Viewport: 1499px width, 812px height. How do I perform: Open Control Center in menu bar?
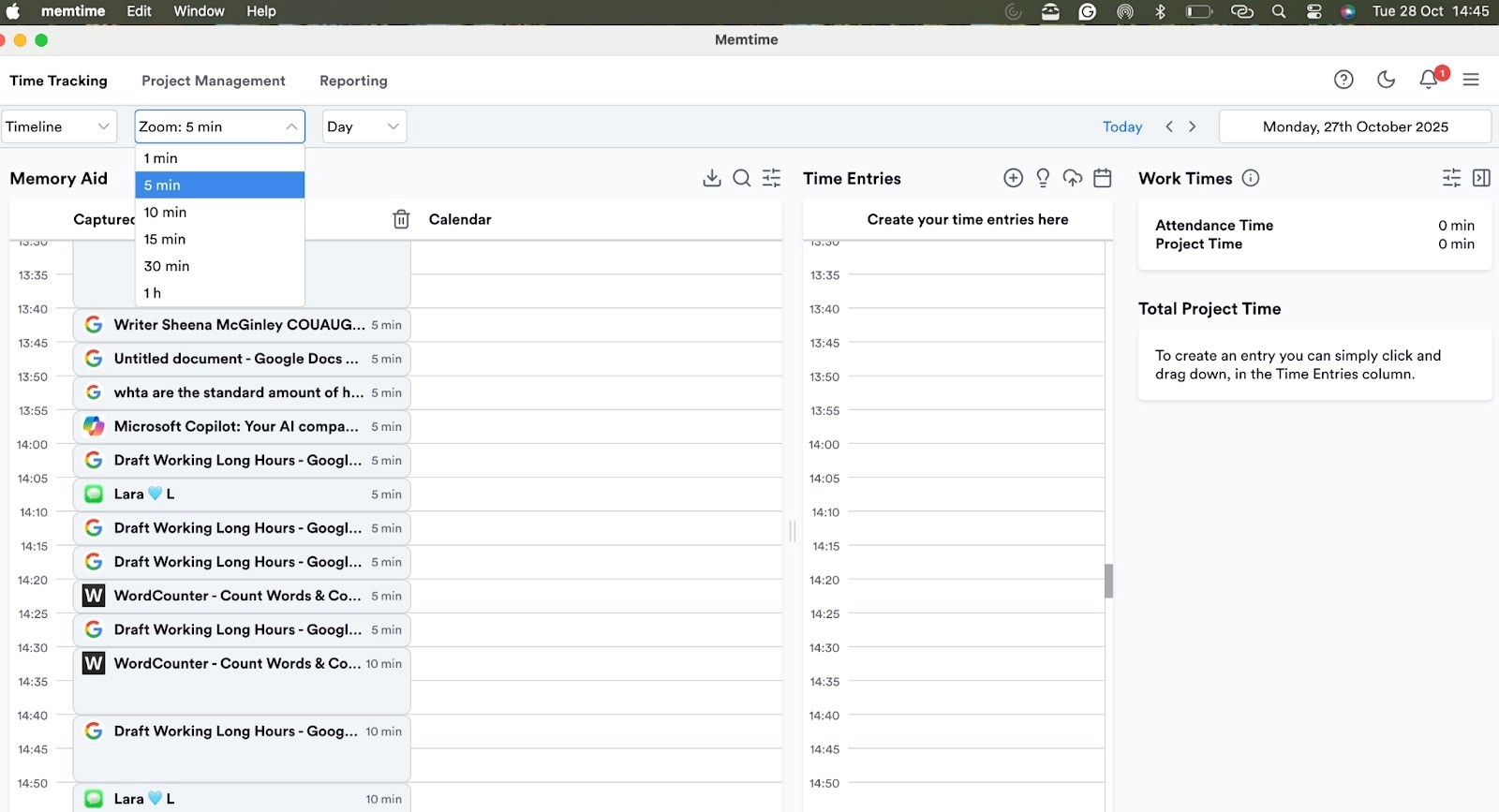[x=1314, y=11]
